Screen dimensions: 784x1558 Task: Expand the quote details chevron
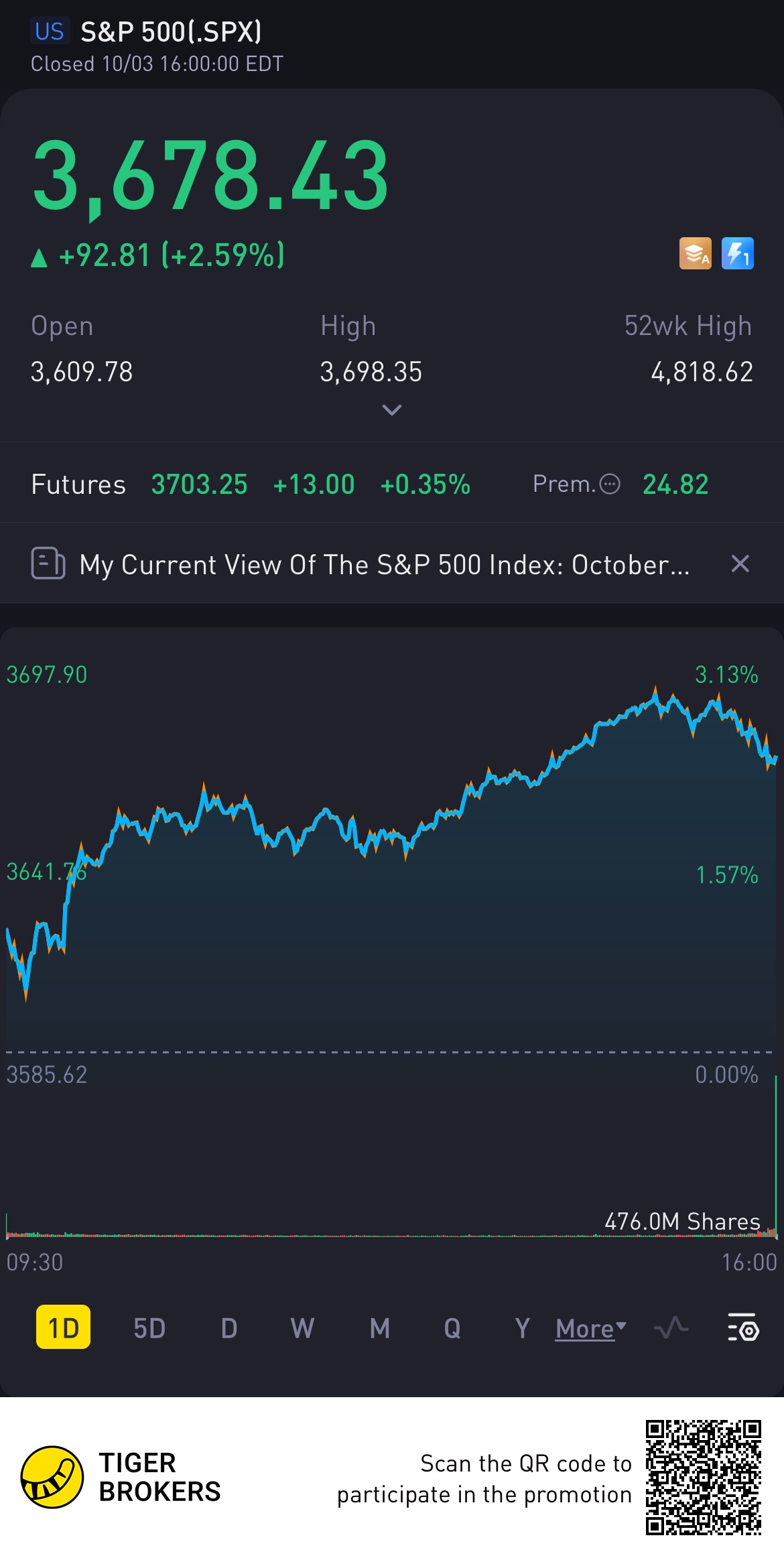coord(391,409)
